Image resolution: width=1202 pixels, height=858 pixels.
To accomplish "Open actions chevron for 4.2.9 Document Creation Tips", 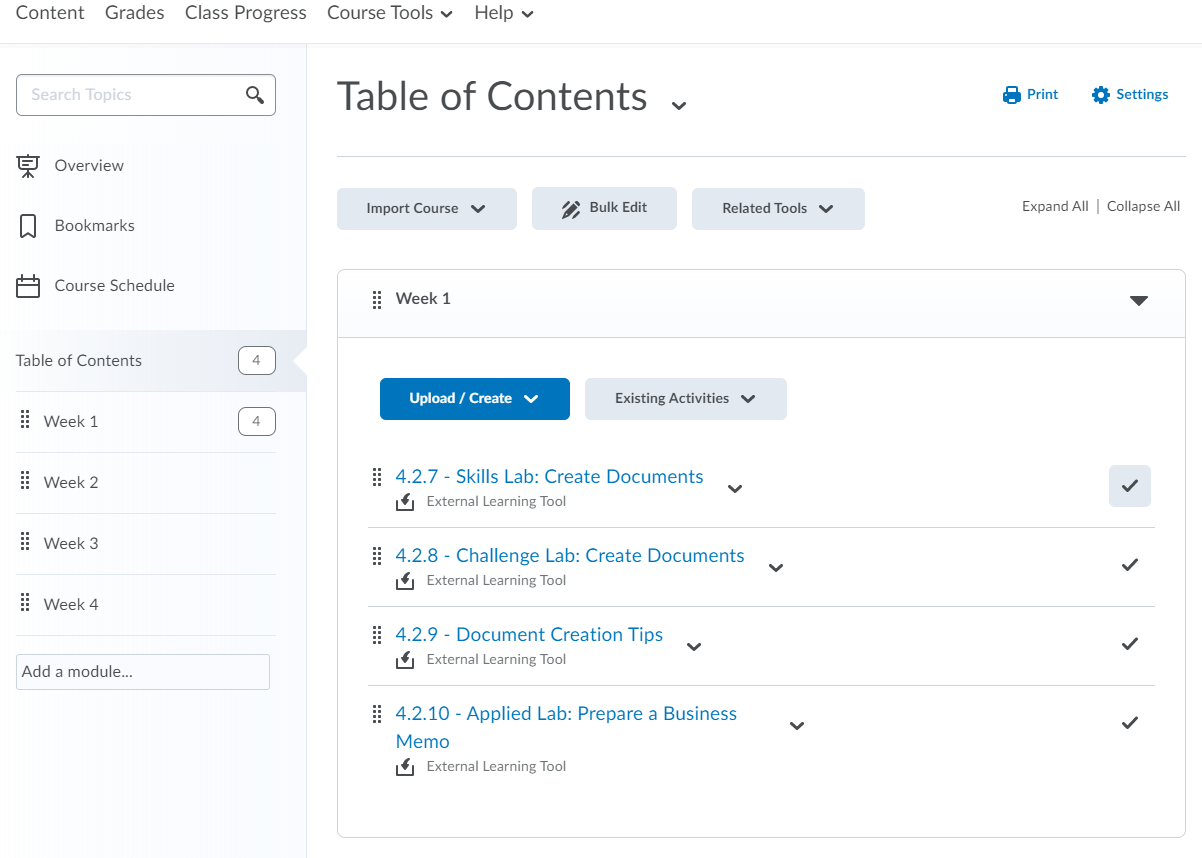I will click(x=694, y=647).
